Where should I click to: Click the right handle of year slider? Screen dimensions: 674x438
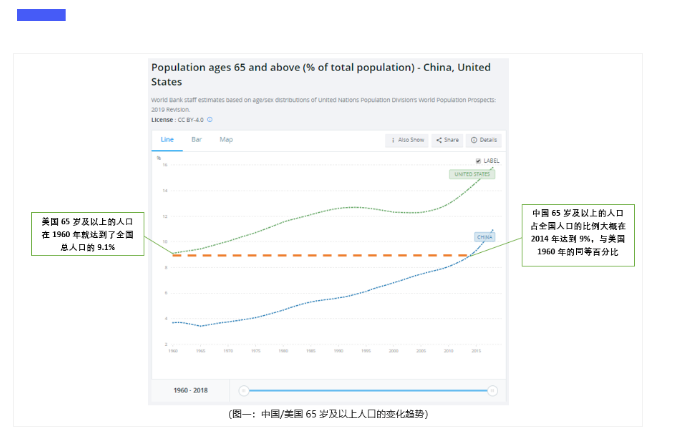click(x=492, y=390)
